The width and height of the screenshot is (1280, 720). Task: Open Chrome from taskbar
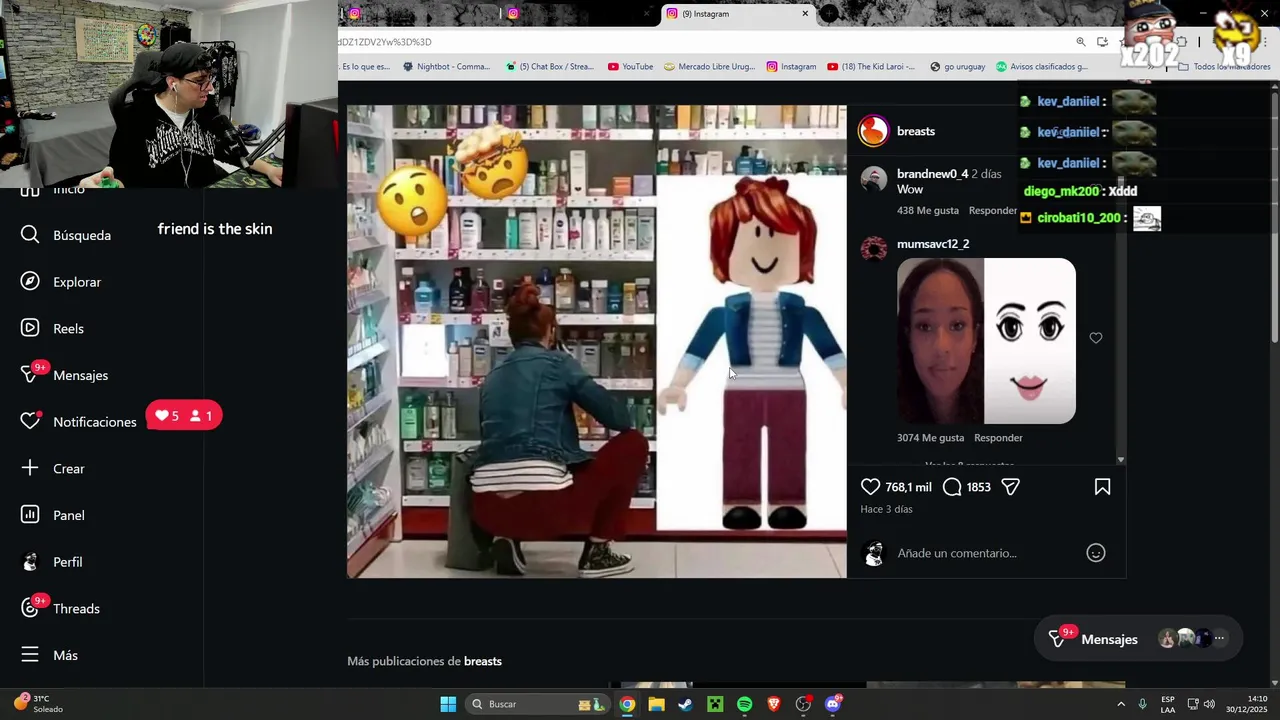point(627,704)
